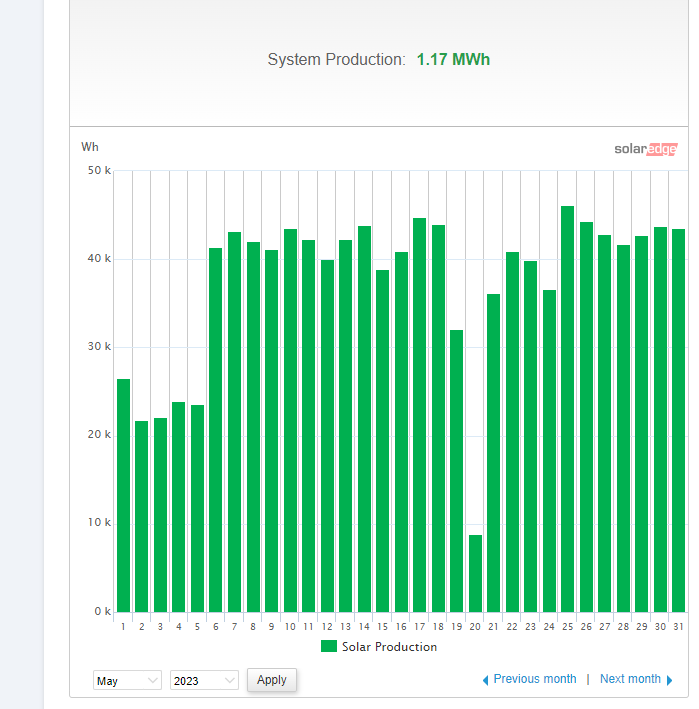The image size is (699, 709).
Task: Select the bar for day 30
Action: point(661,420)
